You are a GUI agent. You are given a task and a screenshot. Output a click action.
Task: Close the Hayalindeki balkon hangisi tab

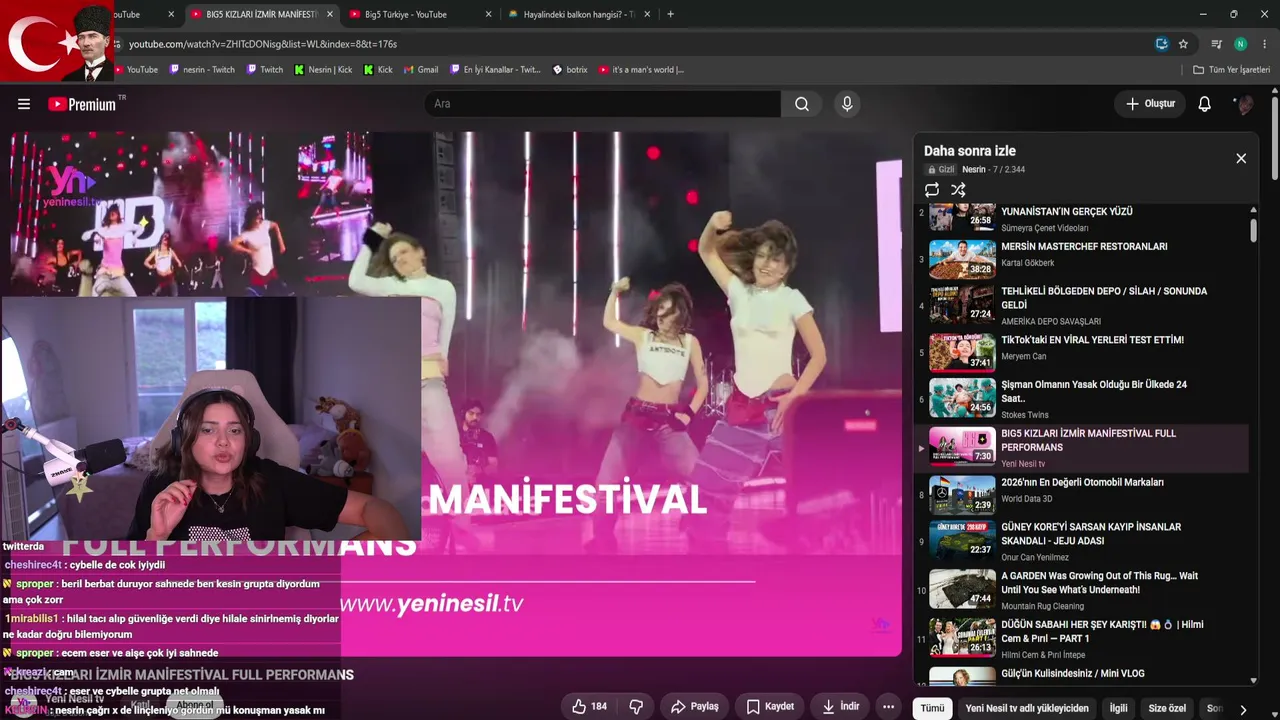pos(647,14)
